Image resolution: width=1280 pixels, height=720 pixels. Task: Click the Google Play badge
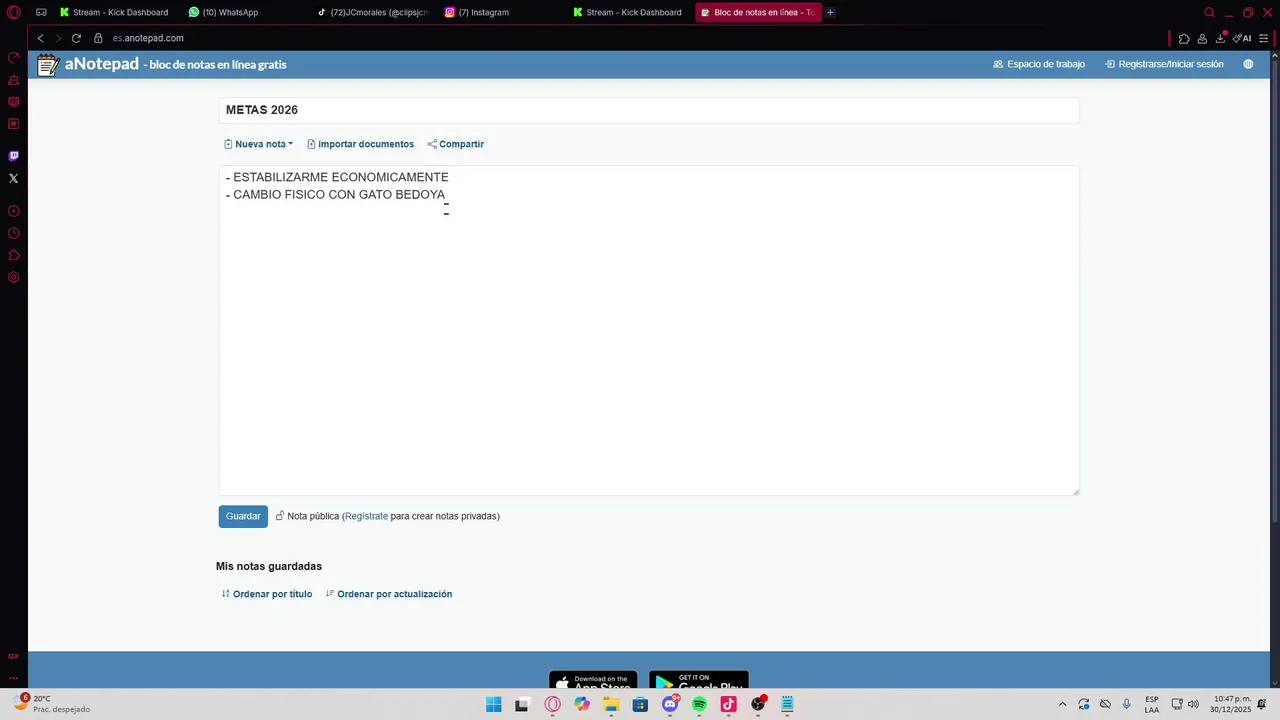(699, 680)
